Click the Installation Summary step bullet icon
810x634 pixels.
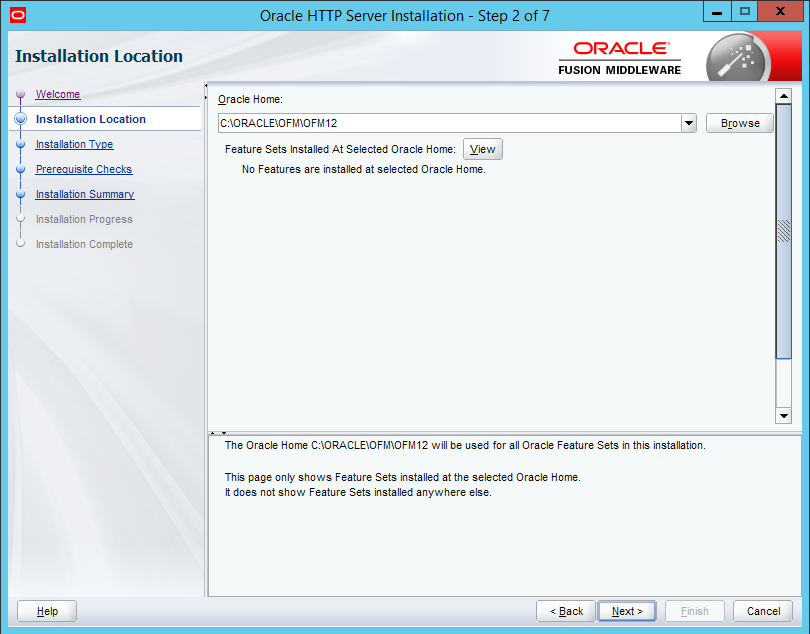[x=20, y=194]
